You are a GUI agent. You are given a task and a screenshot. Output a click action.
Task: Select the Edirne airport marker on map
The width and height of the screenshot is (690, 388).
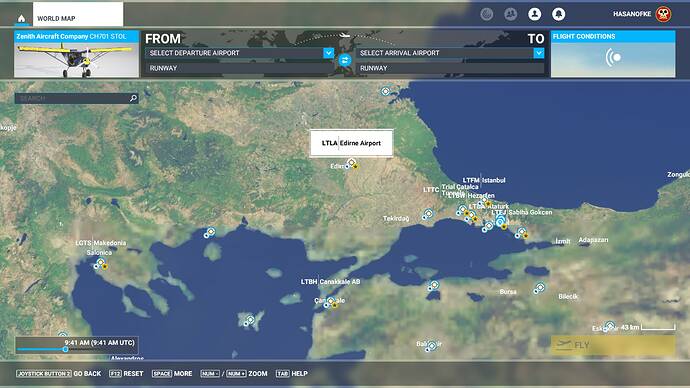pyautogui.click(x=352, y=164)
